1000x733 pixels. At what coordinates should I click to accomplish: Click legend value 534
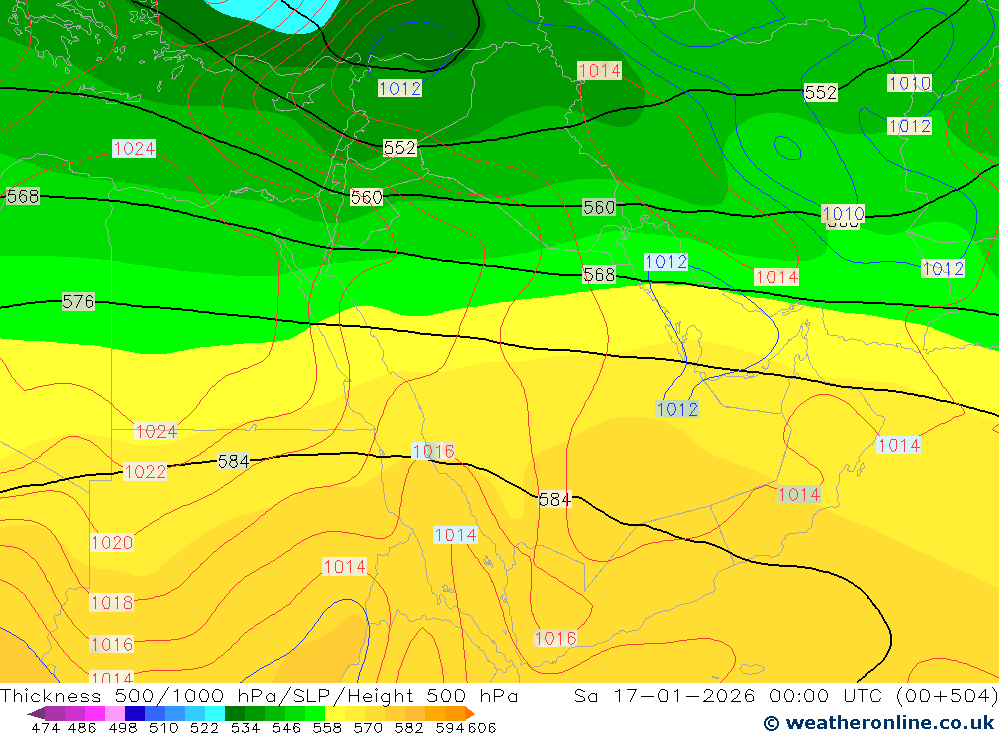click(245, 727)
